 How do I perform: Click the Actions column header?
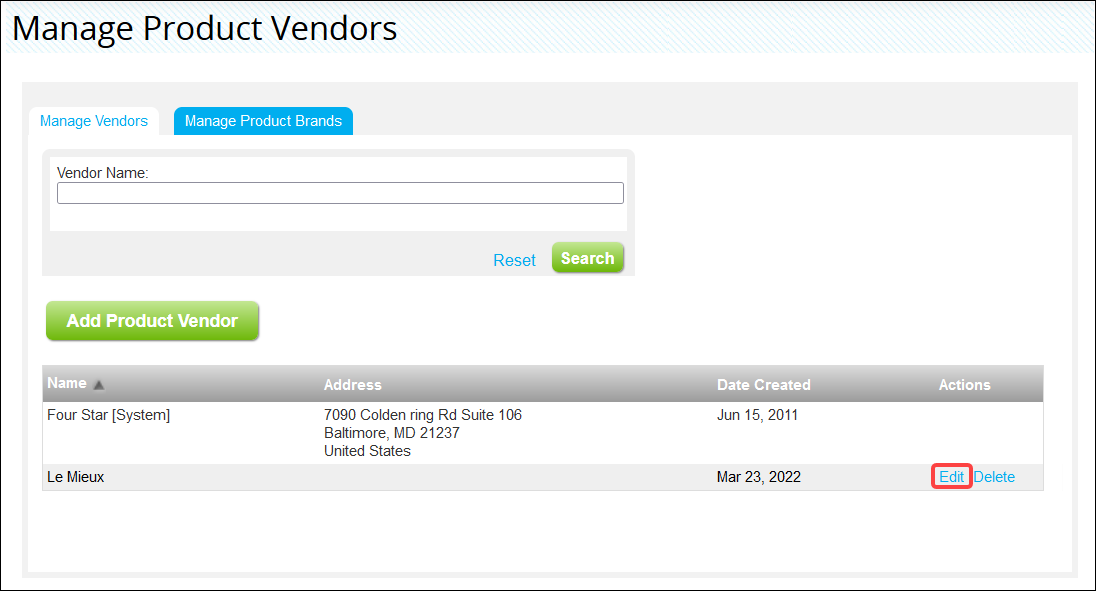click(964, 384)
